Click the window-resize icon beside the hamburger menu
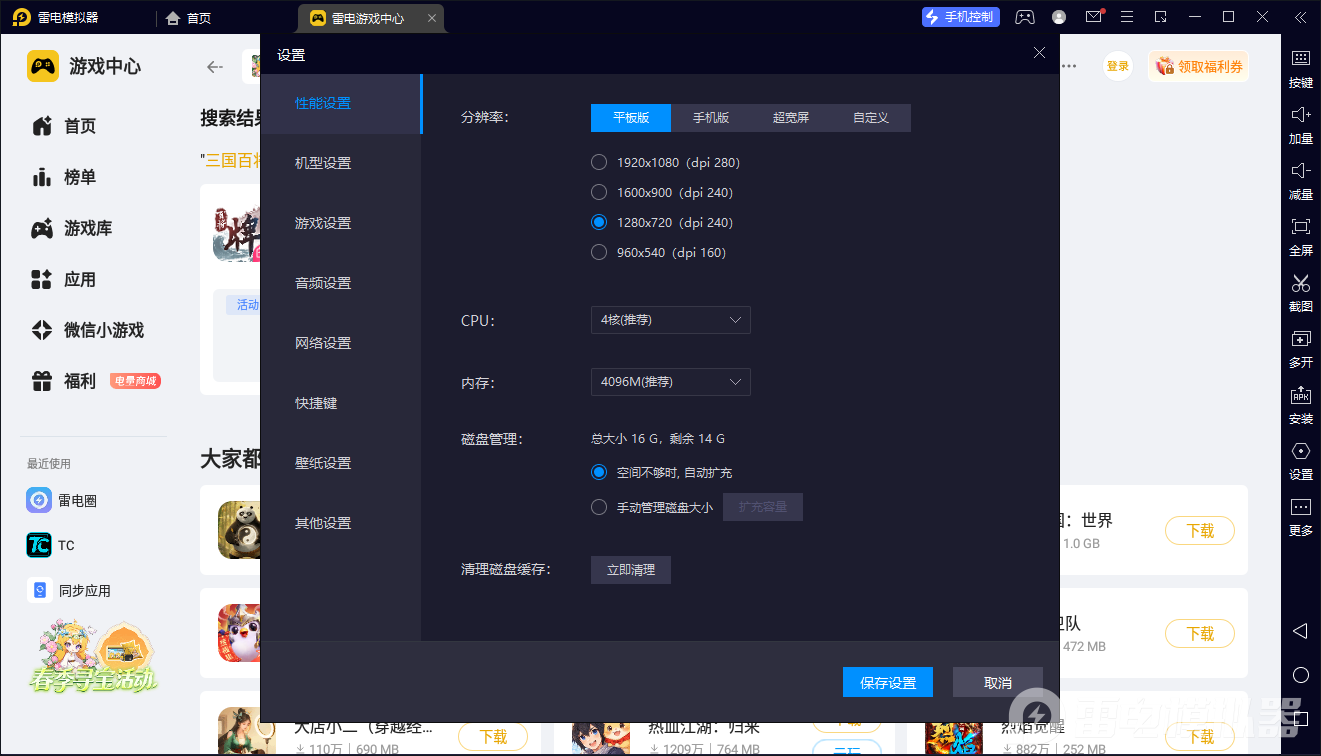This screenshot has width=1321, height=756. pos(1160,17)
